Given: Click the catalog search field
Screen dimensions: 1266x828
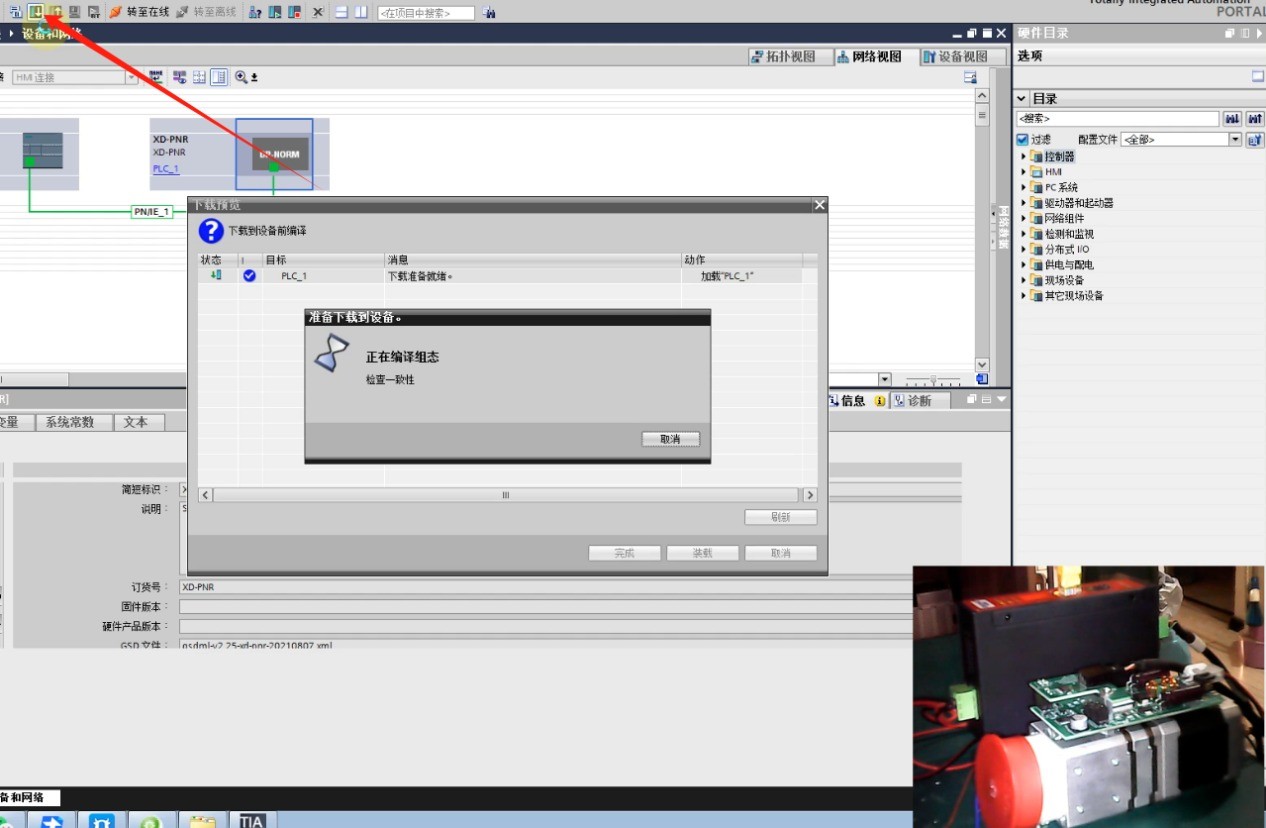Looking at the screenshot, I should pyautogui.click(x=1117, y=119).
